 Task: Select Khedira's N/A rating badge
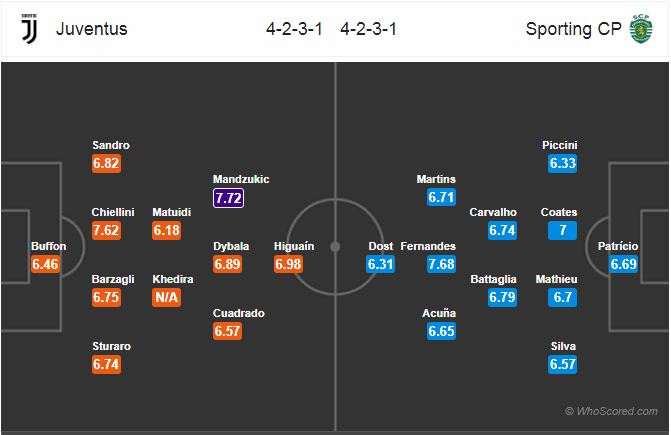[166, 297]
